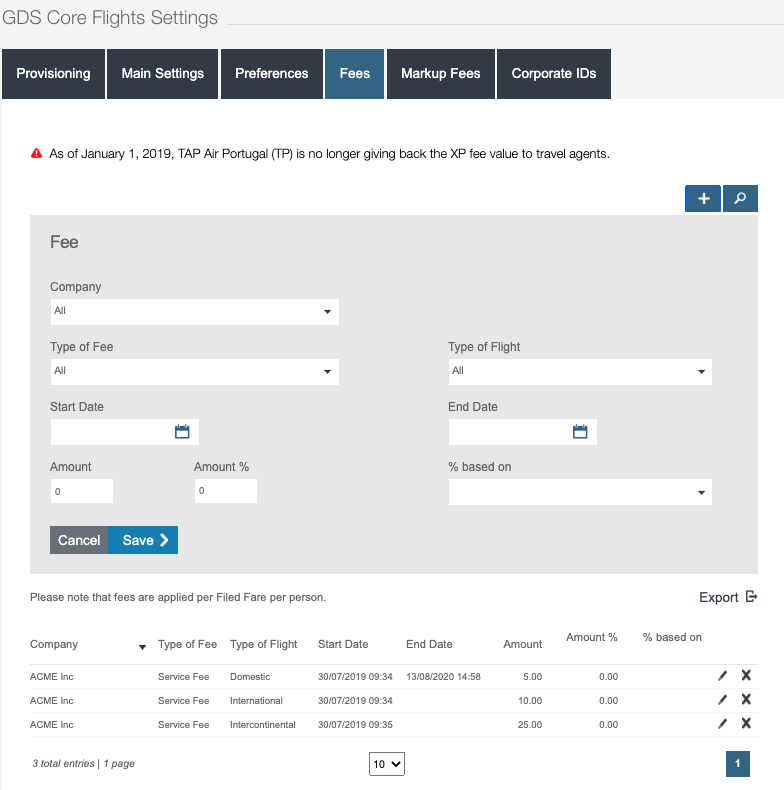This screenshot has height=790, width=784.
Task: Cancel the fee form
Action: tap(79, 540)
